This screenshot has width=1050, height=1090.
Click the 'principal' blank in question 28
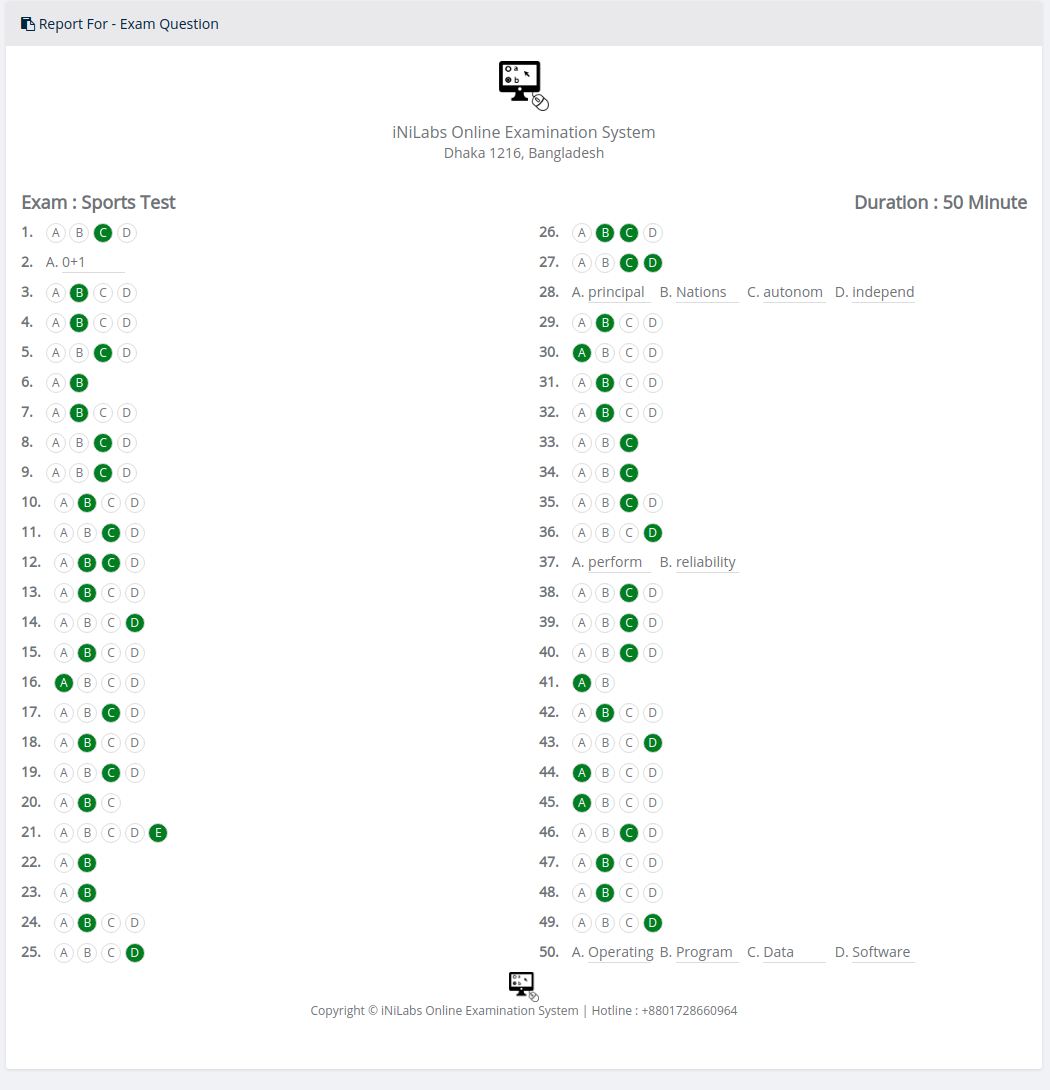pyautogui.click(x=619, y=293)
